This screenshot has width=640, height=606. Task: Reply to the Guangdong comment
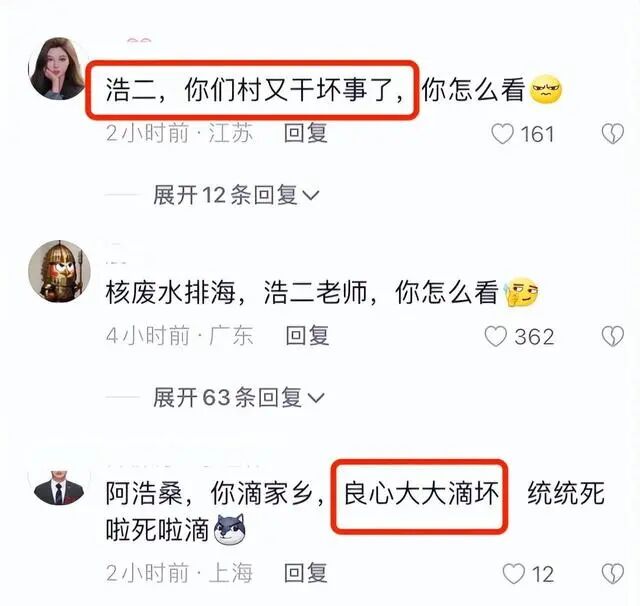pos(307,336)
